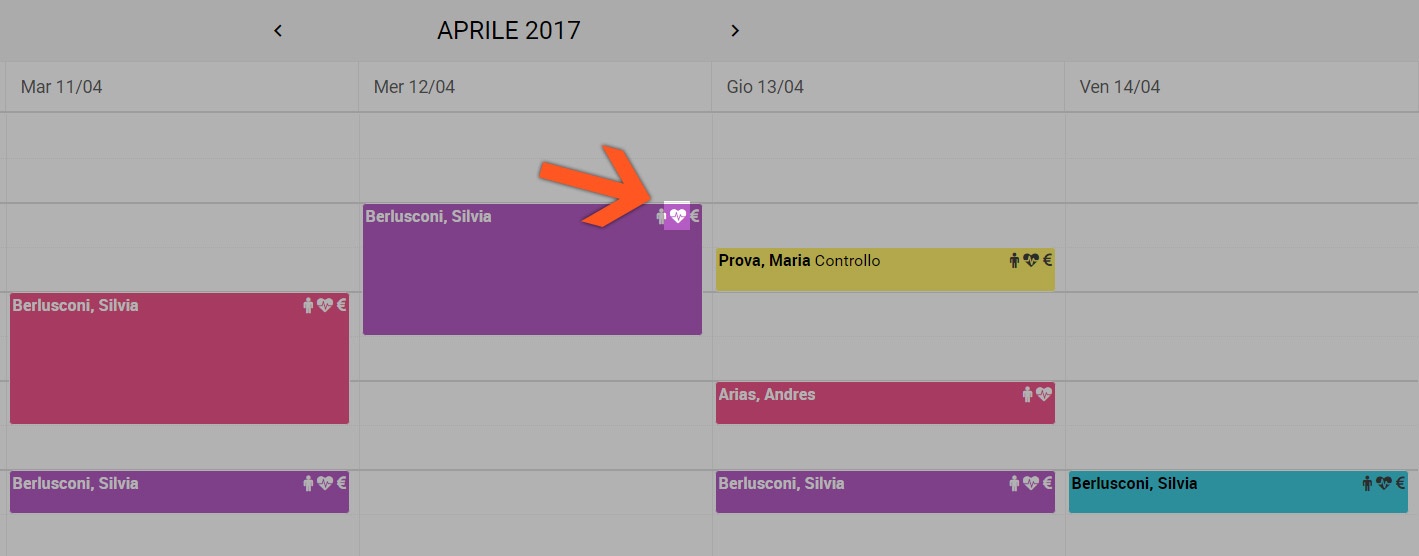Click person icon on Wednesday Berlusconi appointment
Viewport: 1419px width, 556px height.
coord(661,216)
